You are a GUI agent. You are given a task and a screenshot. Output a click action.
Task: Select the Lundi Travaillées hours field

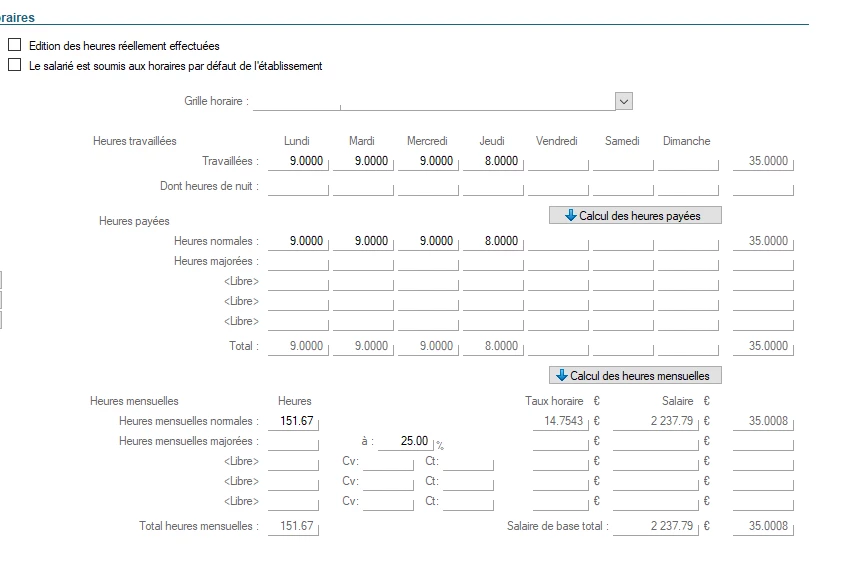298,161
